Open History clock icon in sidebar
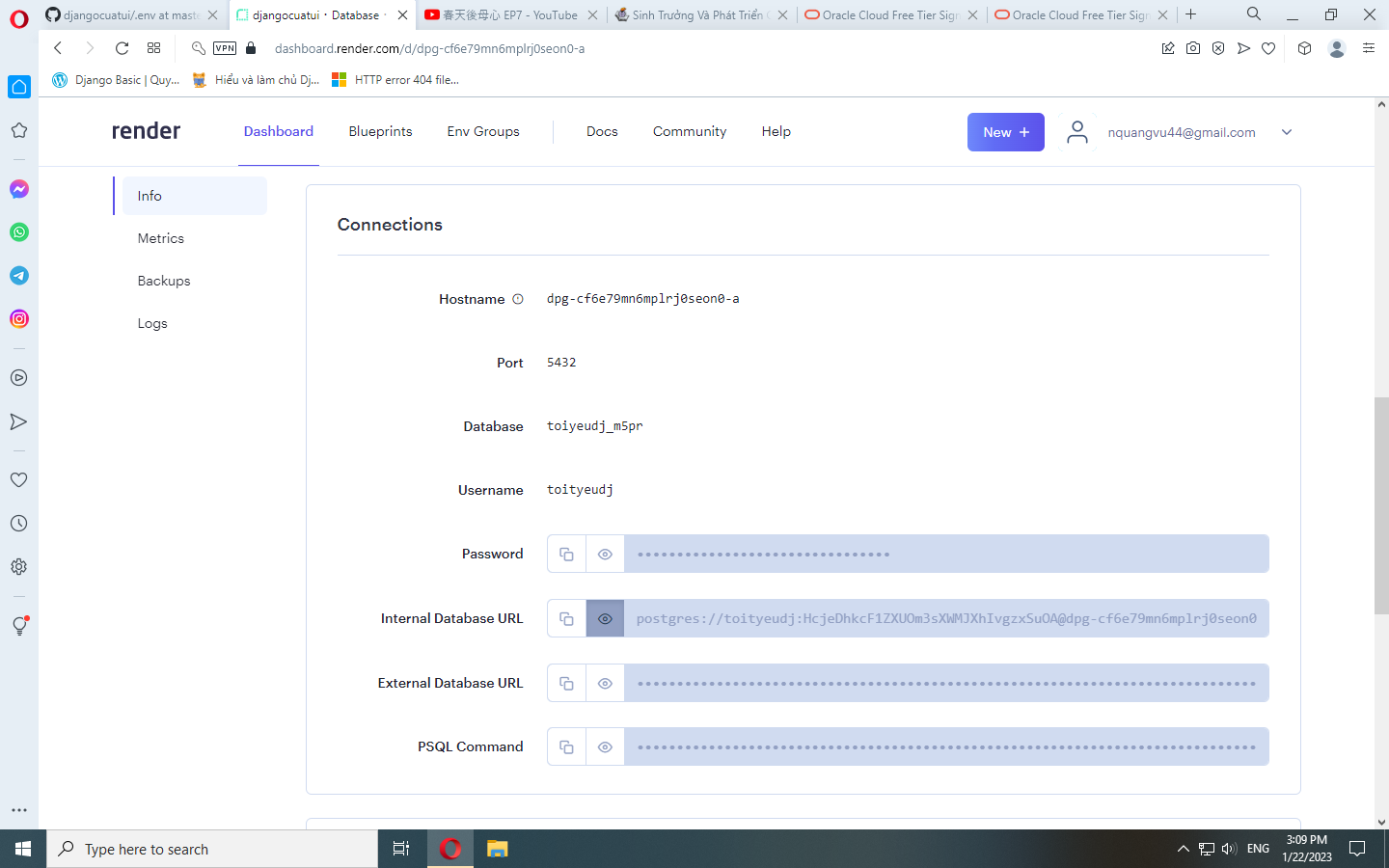The width and height of the screenshot is (1389, 868). click(19, 524)
